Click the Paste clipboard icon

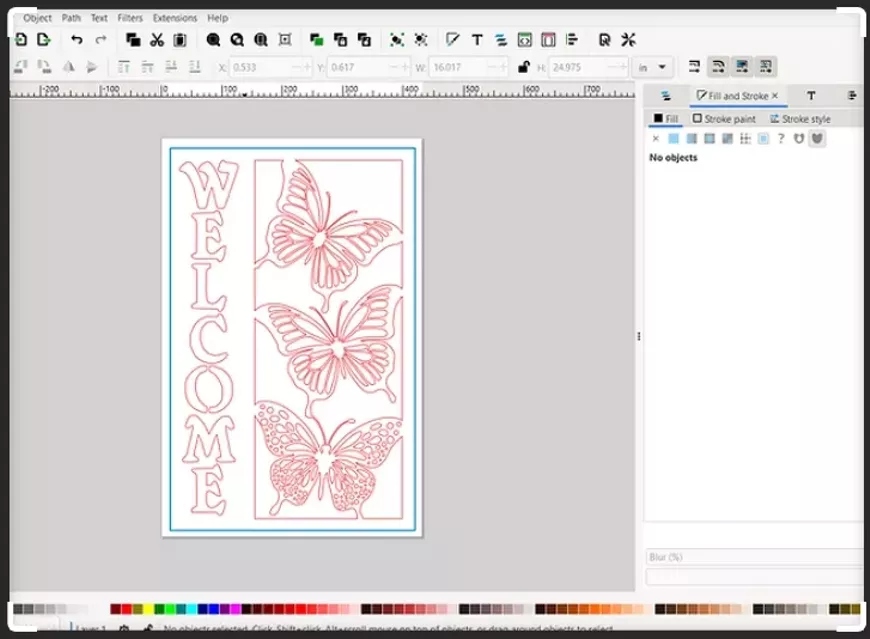coord(180,39)
